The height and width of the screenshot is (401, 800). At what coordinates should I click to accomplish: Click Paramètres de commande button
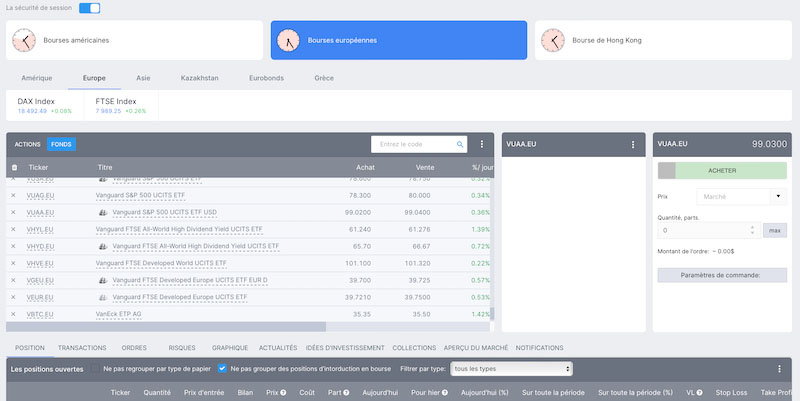722,275
